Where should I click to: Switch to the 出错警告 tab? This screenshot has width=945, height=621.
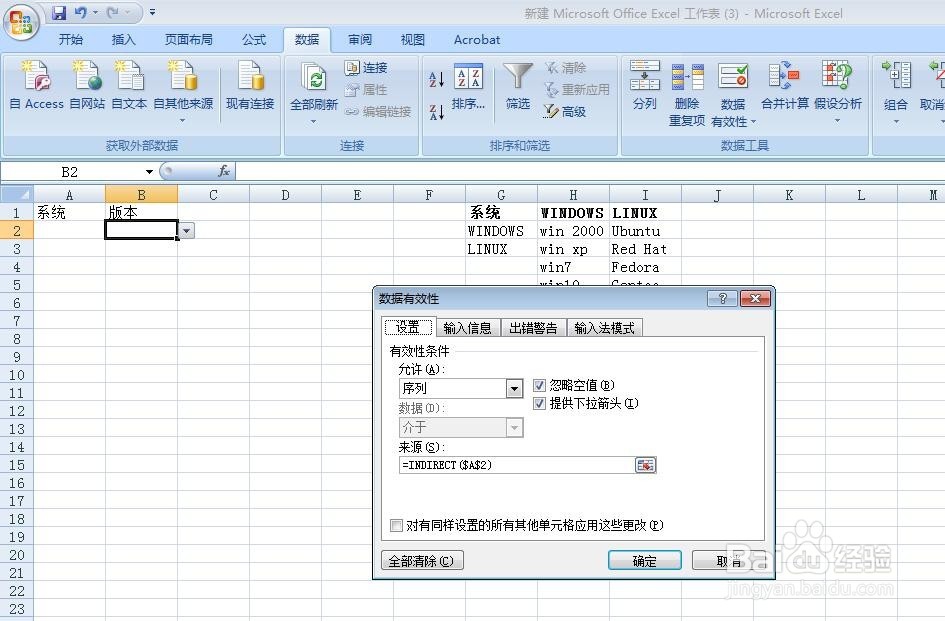click(x=533, y=326)
